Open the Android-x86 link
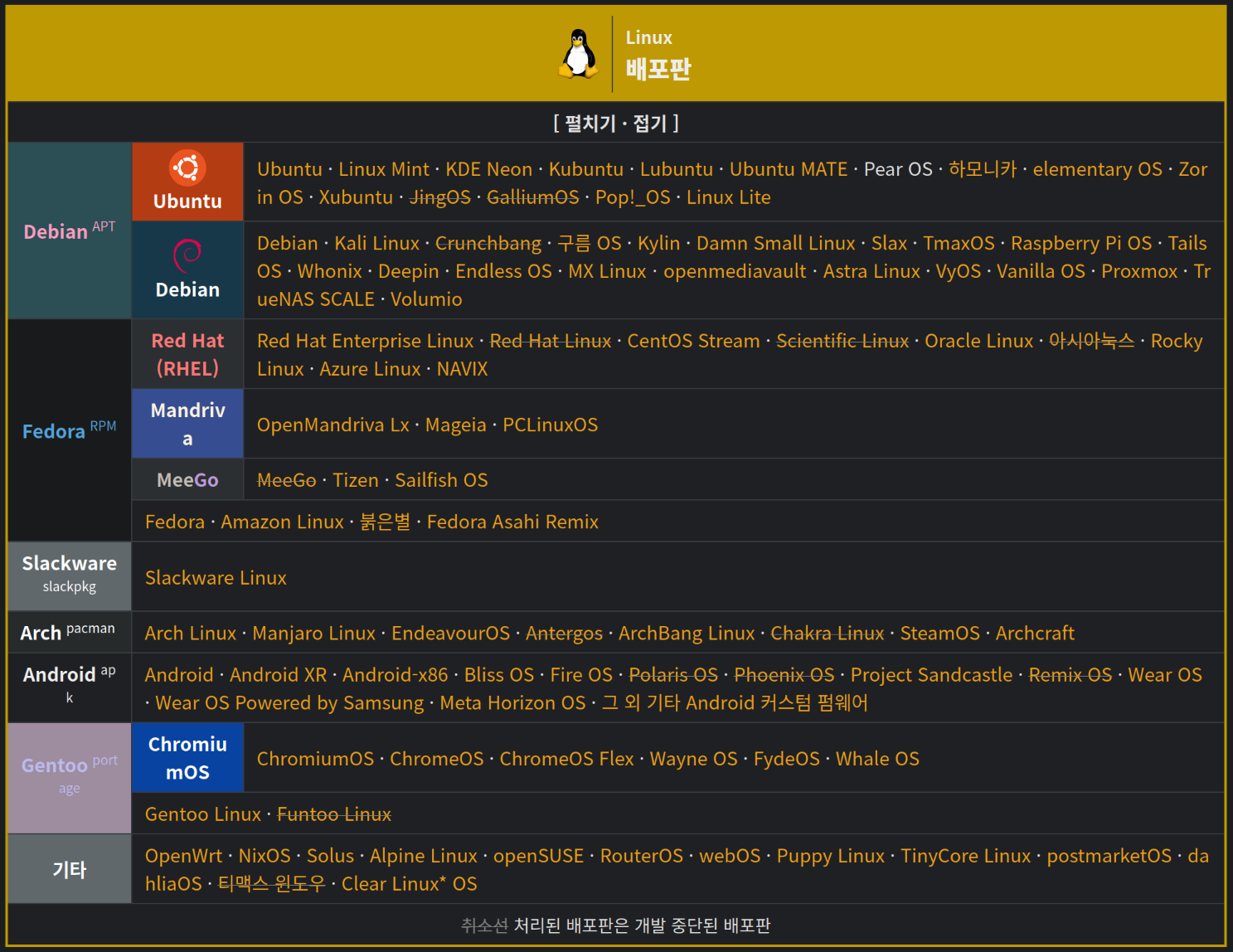This screenshot has height=952, width=1233. pos(396,675)
